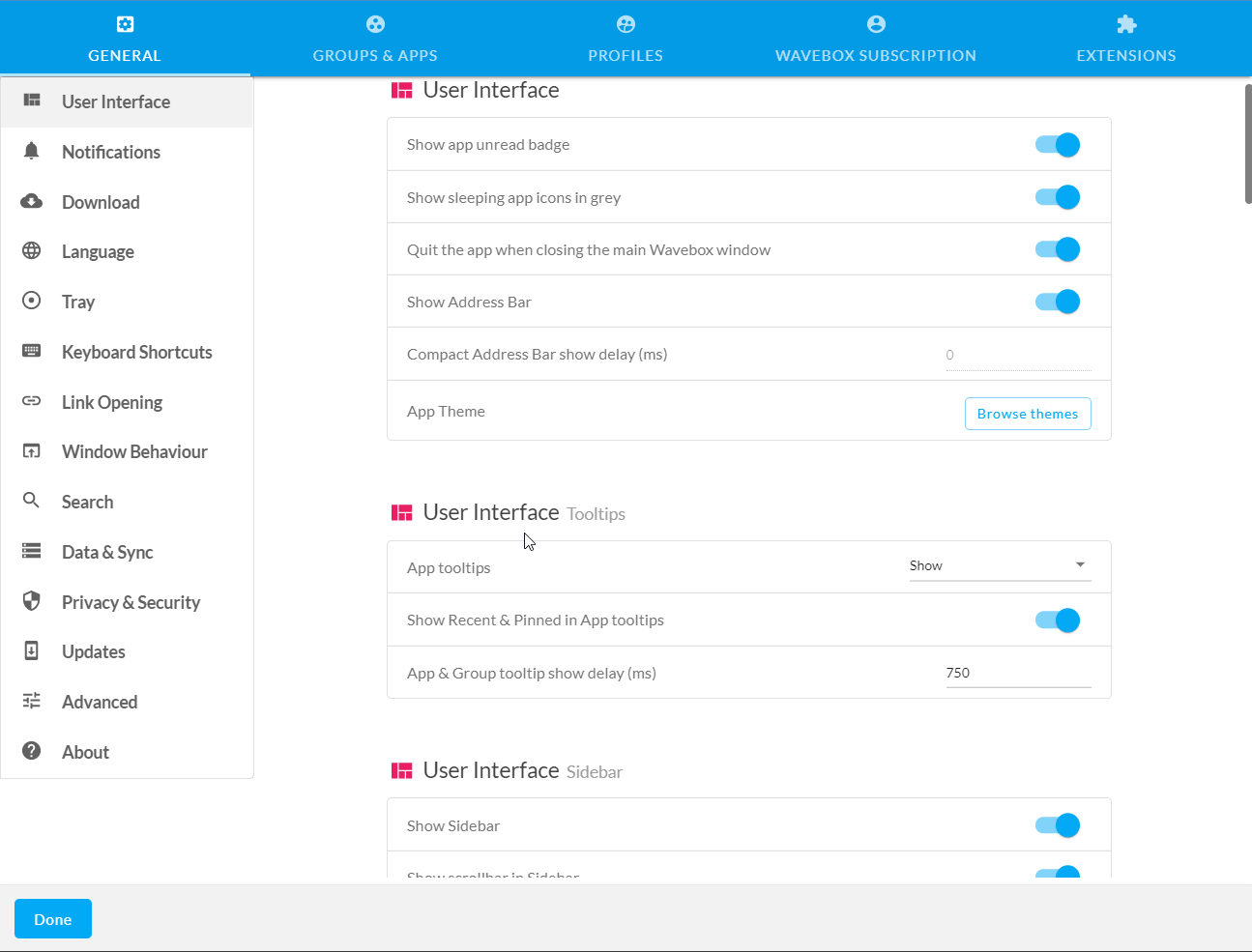
Task: Click the tooltip show delay field 750
Action: click(1018, 673)
